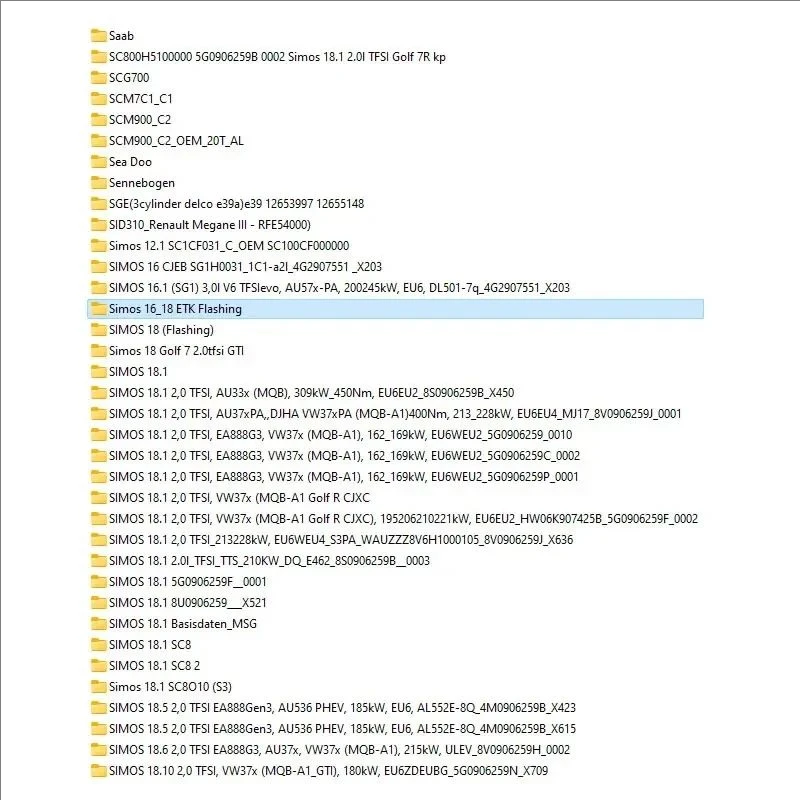Image resolution: width=800 pixels, height=800 pixels.
Task: Select SIMOS 18.1 Basisdaten_MSG folder name
Action: (183, 623)
